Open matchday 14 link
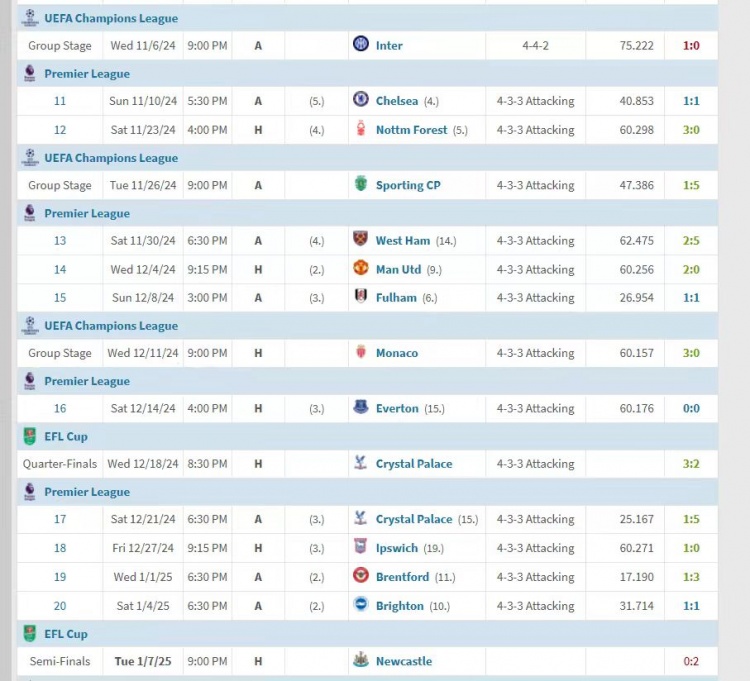This screenshot has width=750, height=681. 60,269
